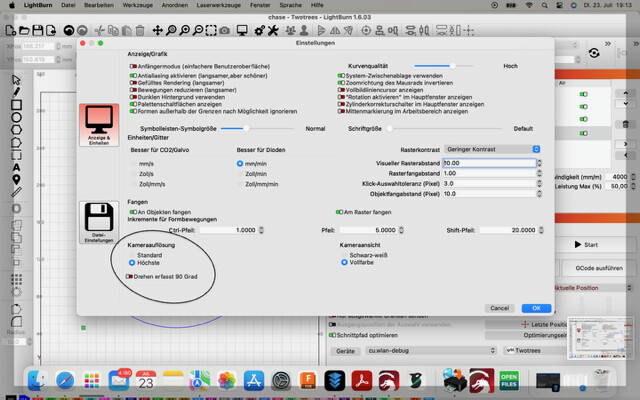Click stepper of 'Klick-Auswahltoleranz' field

coord(539,183)
